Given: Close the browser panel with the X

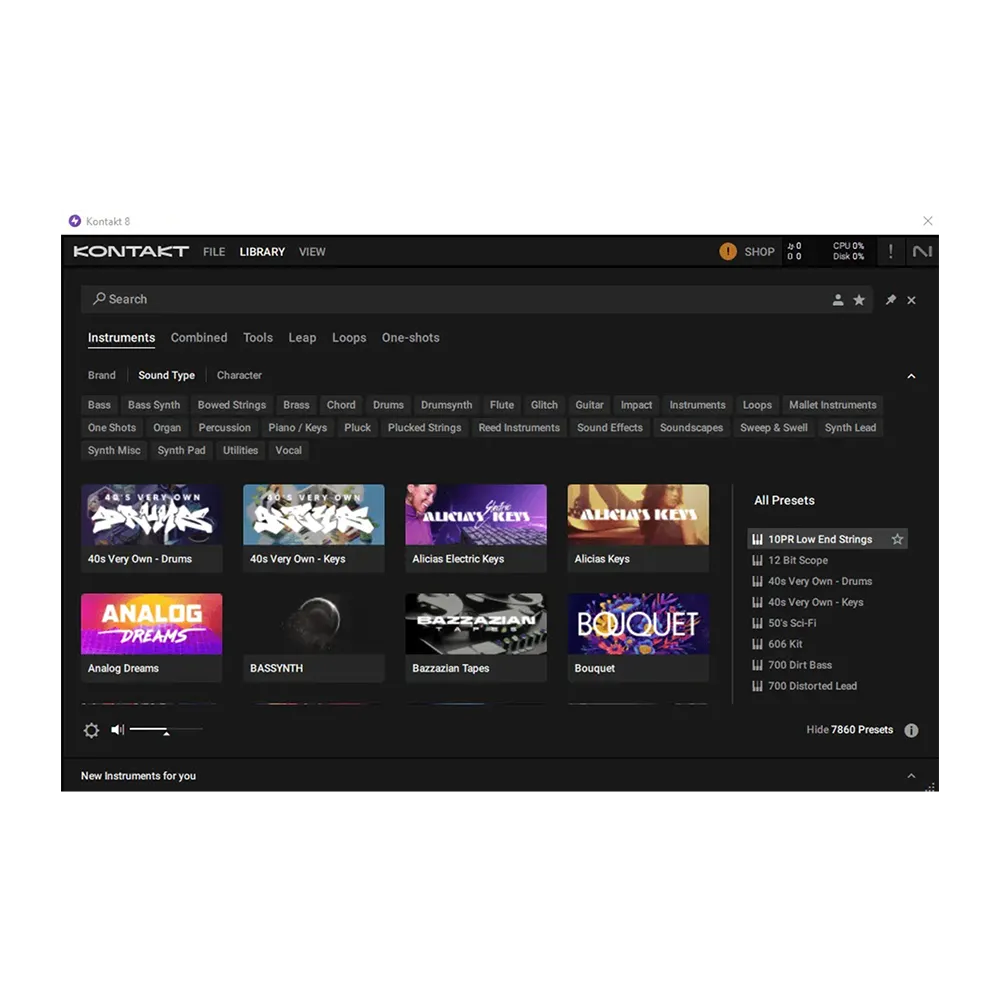Looking at the screenshot, I should [x=911, y=300].
